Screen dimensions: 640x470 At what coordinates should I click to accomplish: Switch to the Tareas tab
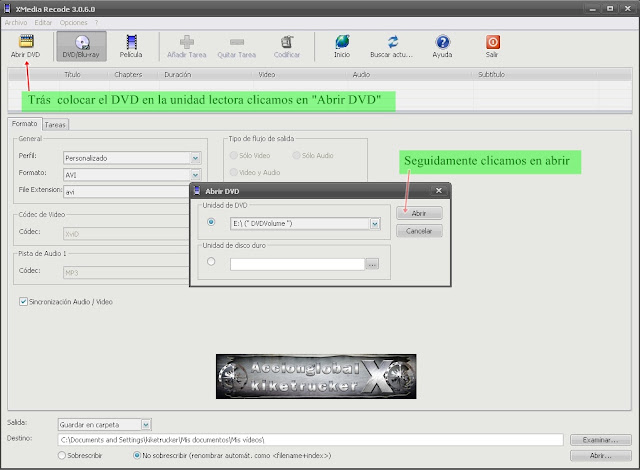55,125
